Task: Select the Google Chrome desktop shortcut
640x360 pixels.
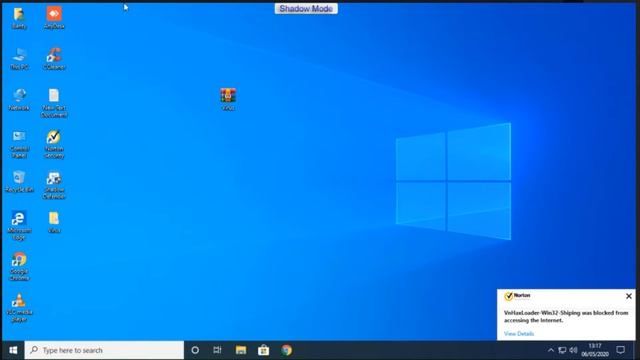Action: 19,266
